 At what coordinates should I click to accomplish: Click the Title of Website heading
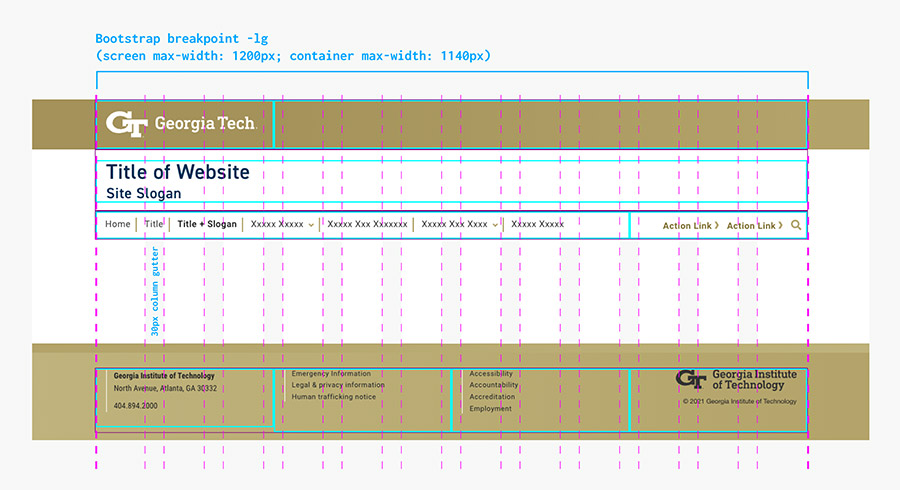pyautogui.click(x=178, y=172)
